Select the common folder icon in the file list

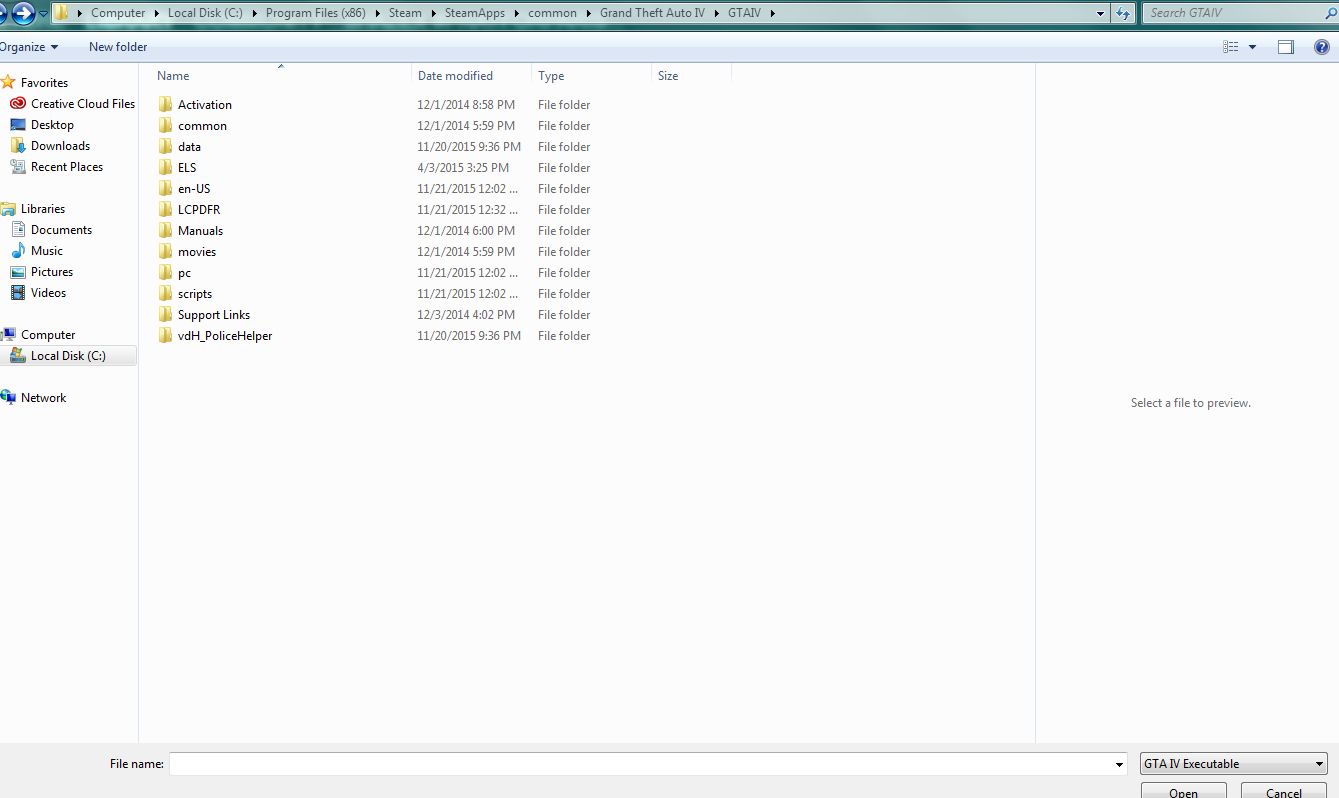[166, 125]
